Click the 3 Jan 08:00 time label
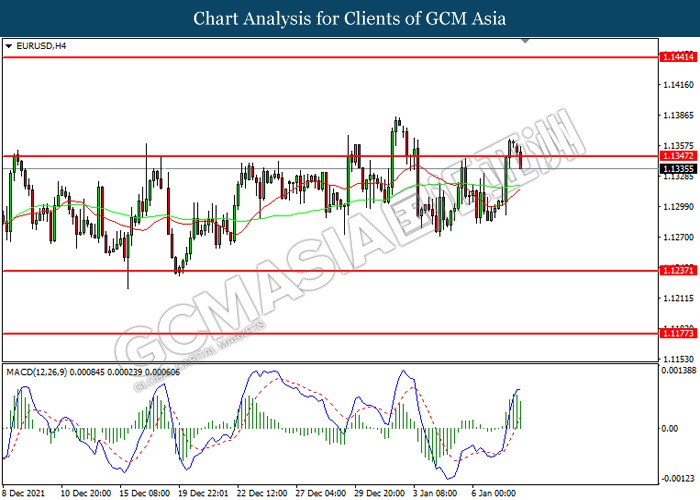The width and height of the screenshot is (700, 500). pos(435,493)
